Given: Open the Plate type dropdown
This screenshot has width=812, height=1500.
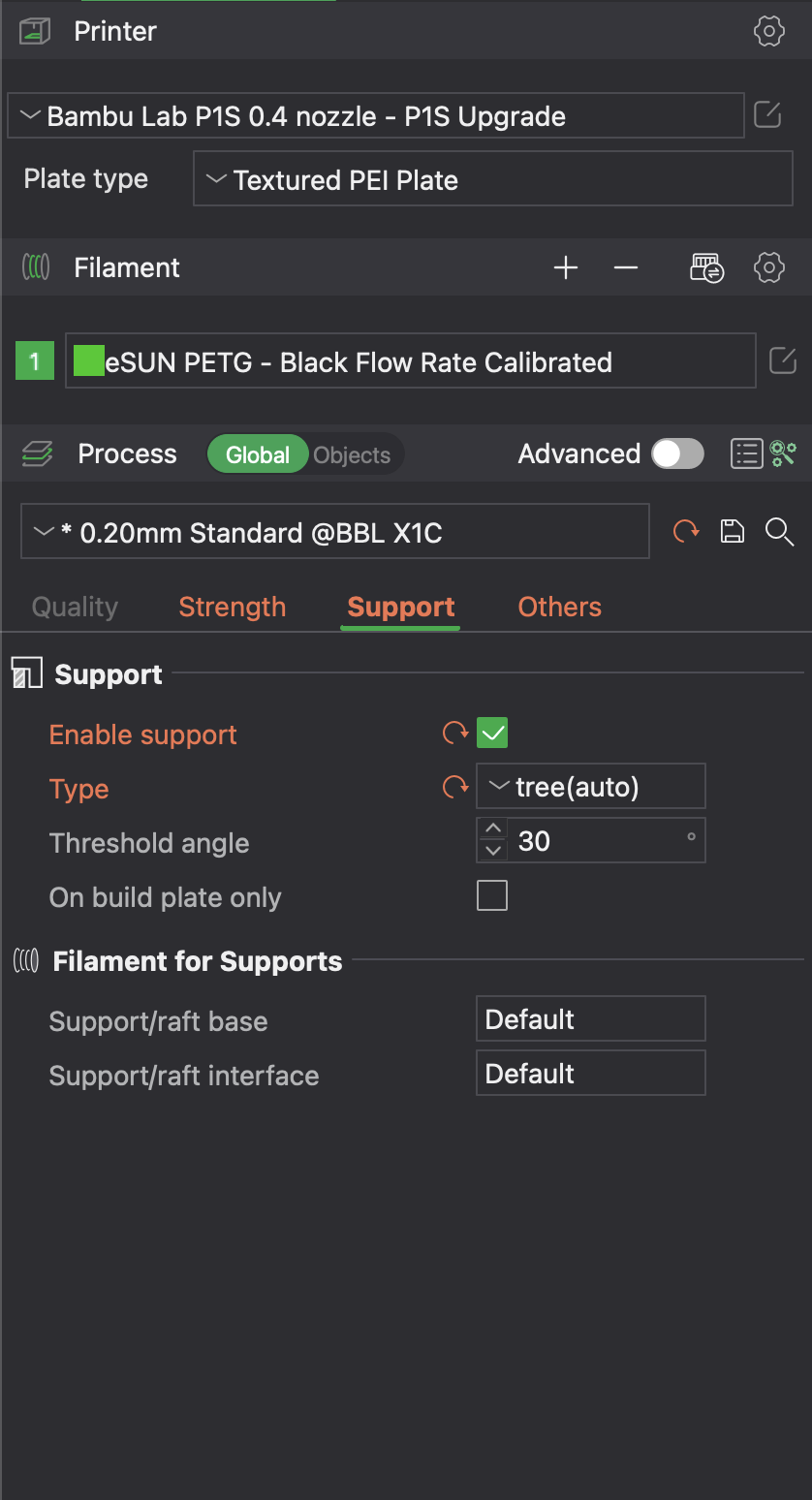Looking at the screenshot, I should 492,179.
